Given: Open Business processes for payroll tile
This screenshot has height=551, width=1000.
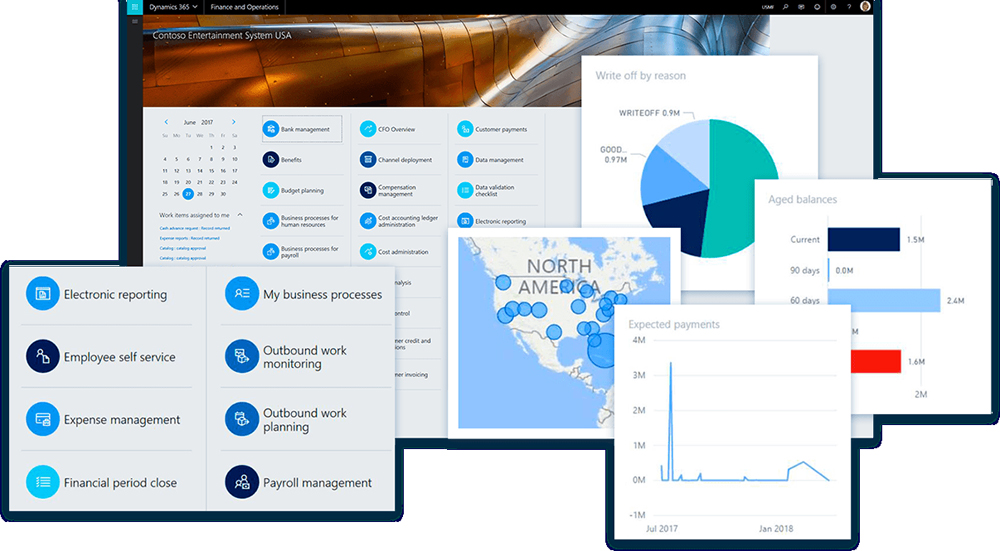Looking at the screenshot, I should coord(302,251).
